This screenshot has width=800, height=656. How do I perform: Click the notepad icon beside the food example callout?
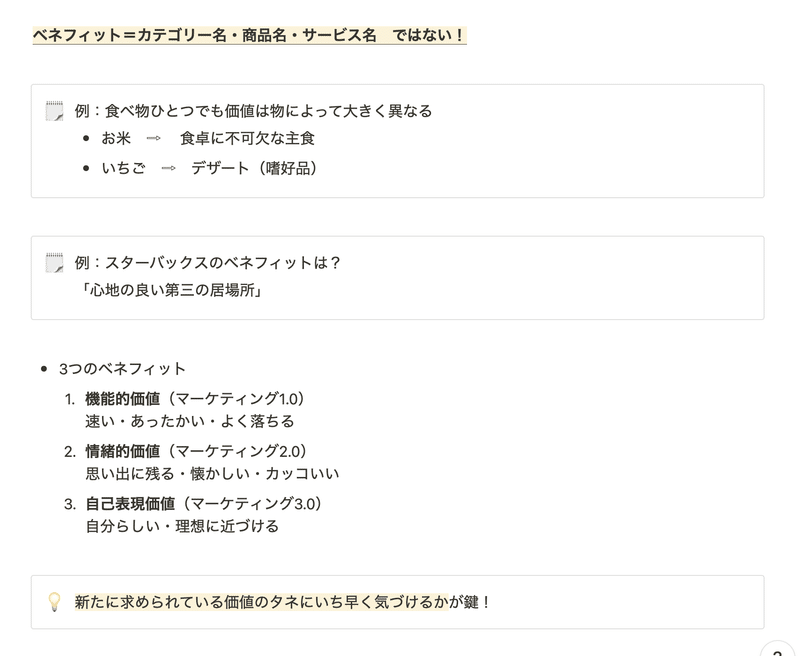[x=55, y=111]
